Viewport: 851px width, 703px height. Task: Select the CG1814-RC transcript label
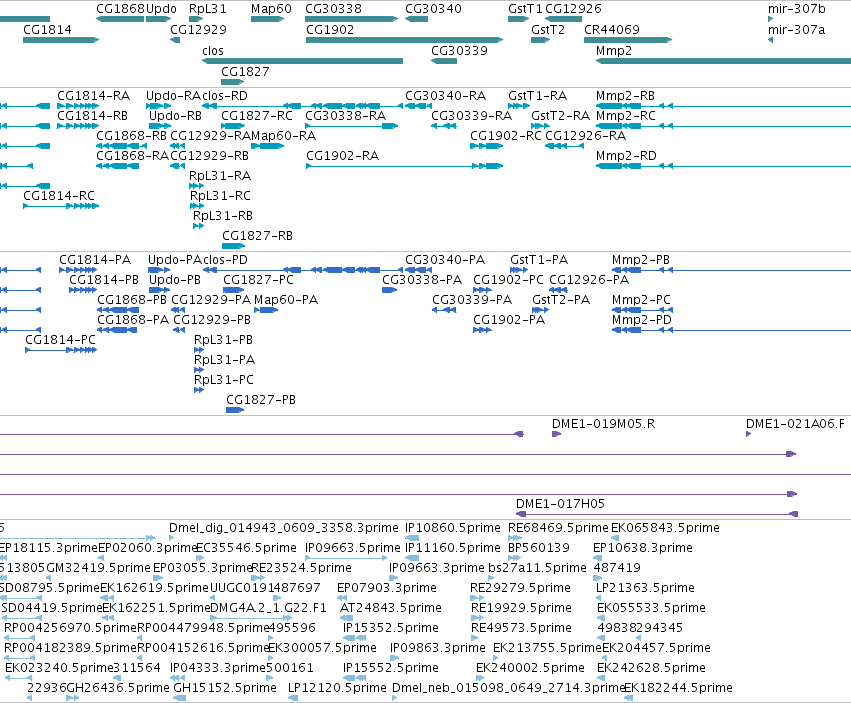click(59, 195)
